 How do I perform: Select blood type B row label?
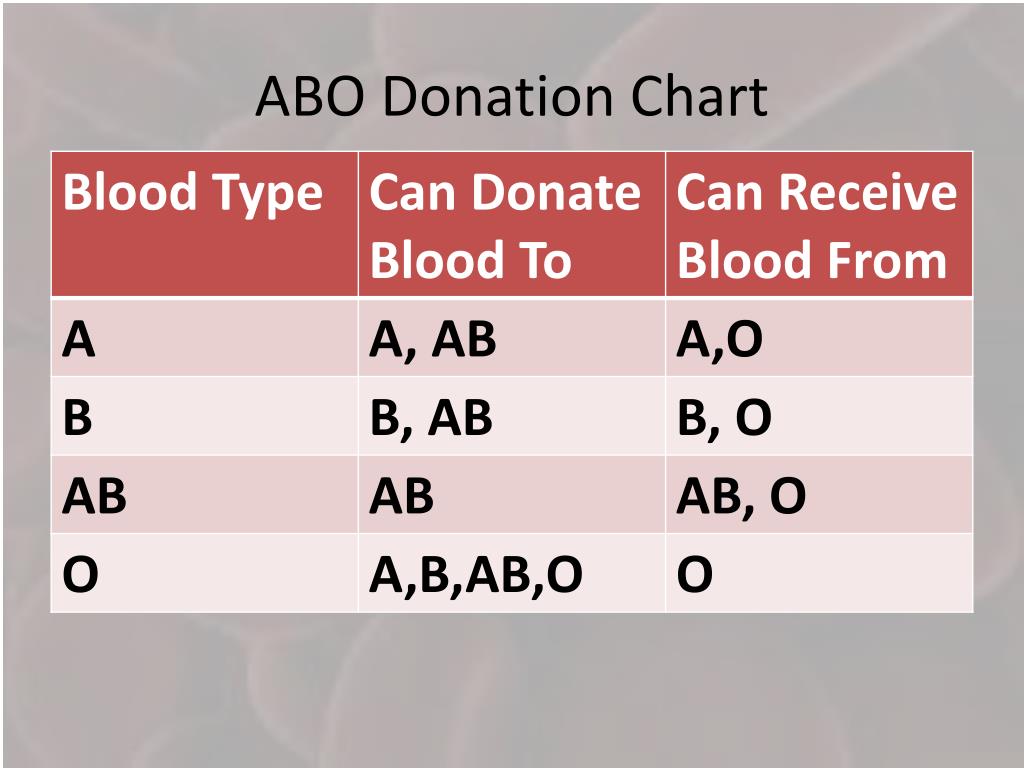pos(204,416)
